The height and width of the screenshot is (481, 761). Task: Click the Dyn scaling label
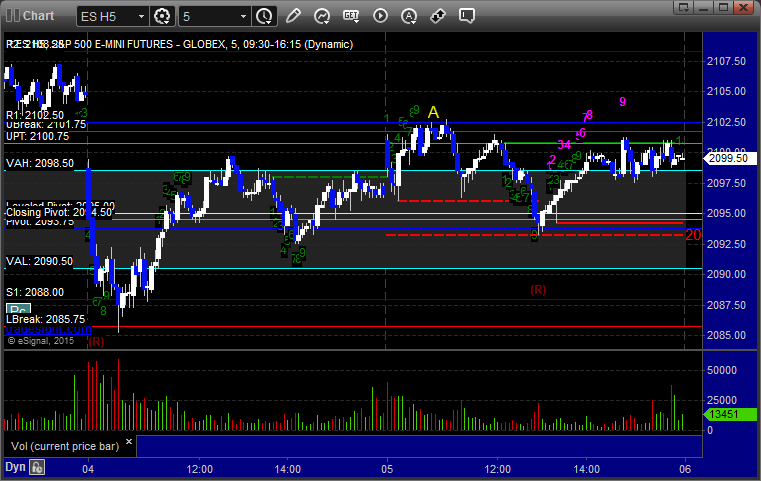[x=15, y=467]
